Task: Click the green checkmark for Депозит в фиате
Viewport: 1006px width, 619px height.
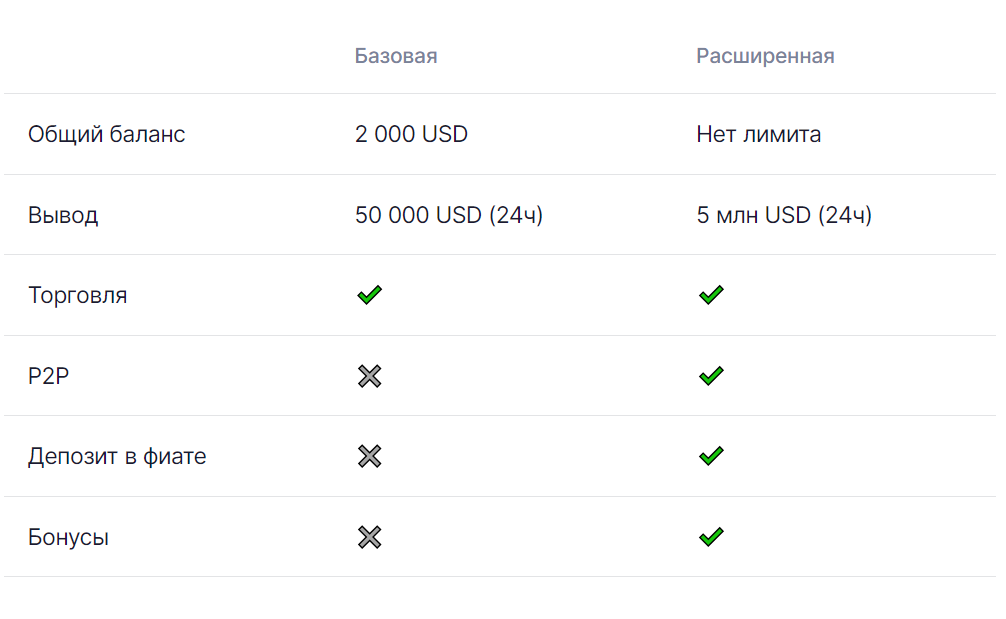Action: click(x=711, y=457)
